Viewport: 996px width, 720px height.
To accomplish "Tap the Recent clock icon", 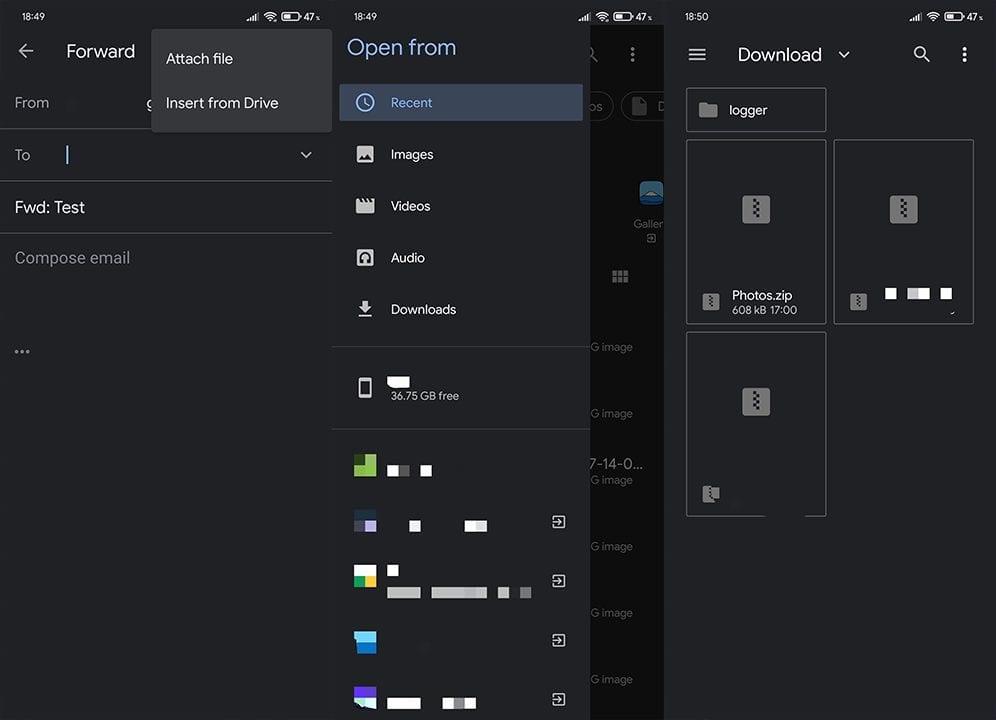I will (x=365, y=102).
